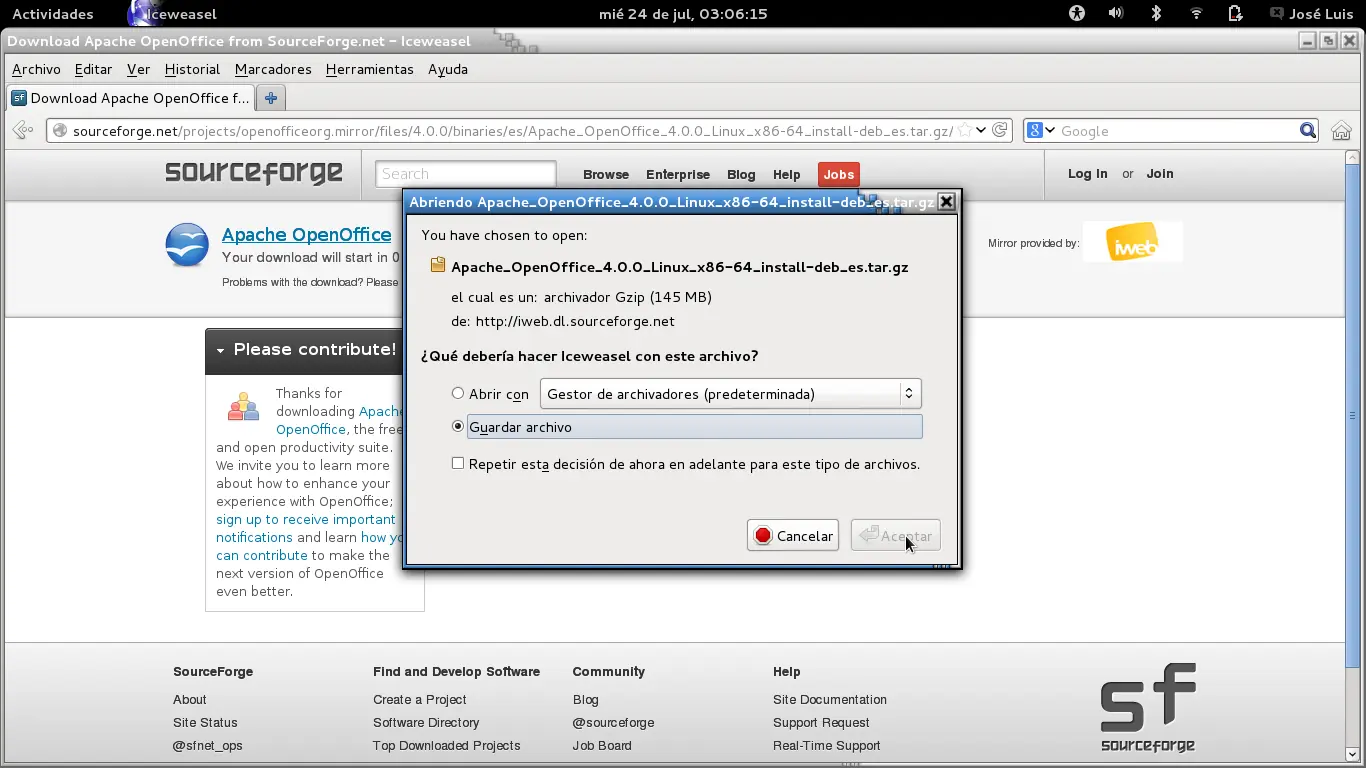1366x768 pixels.
Task: Click the Site Status footer link
Action: (205, 722)
